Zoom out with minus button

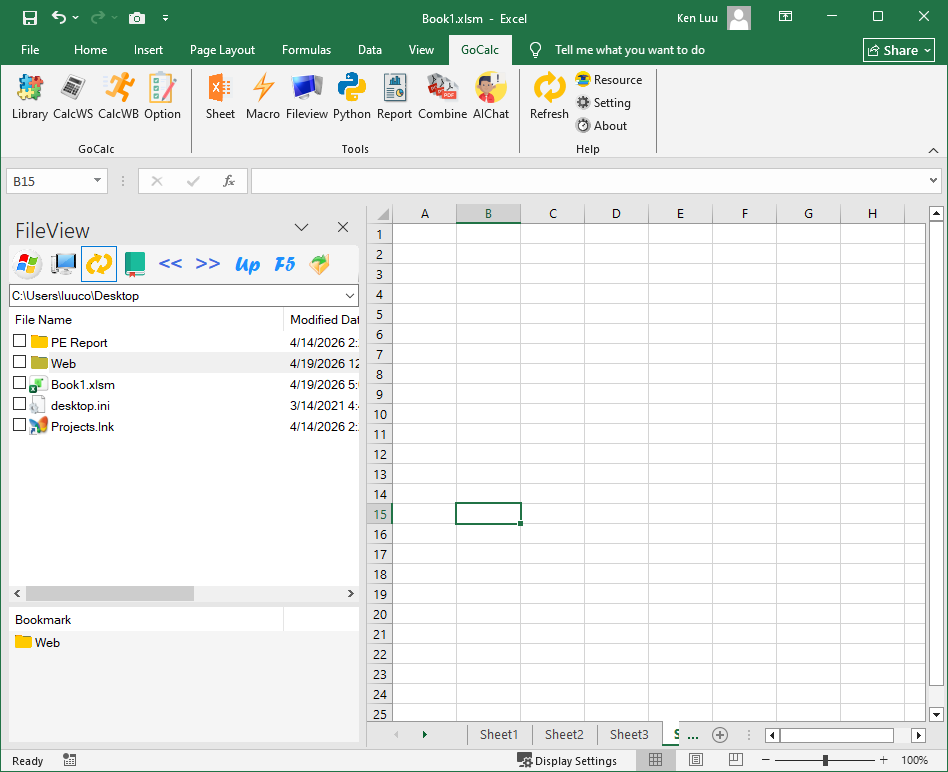[x=765, y=760]
